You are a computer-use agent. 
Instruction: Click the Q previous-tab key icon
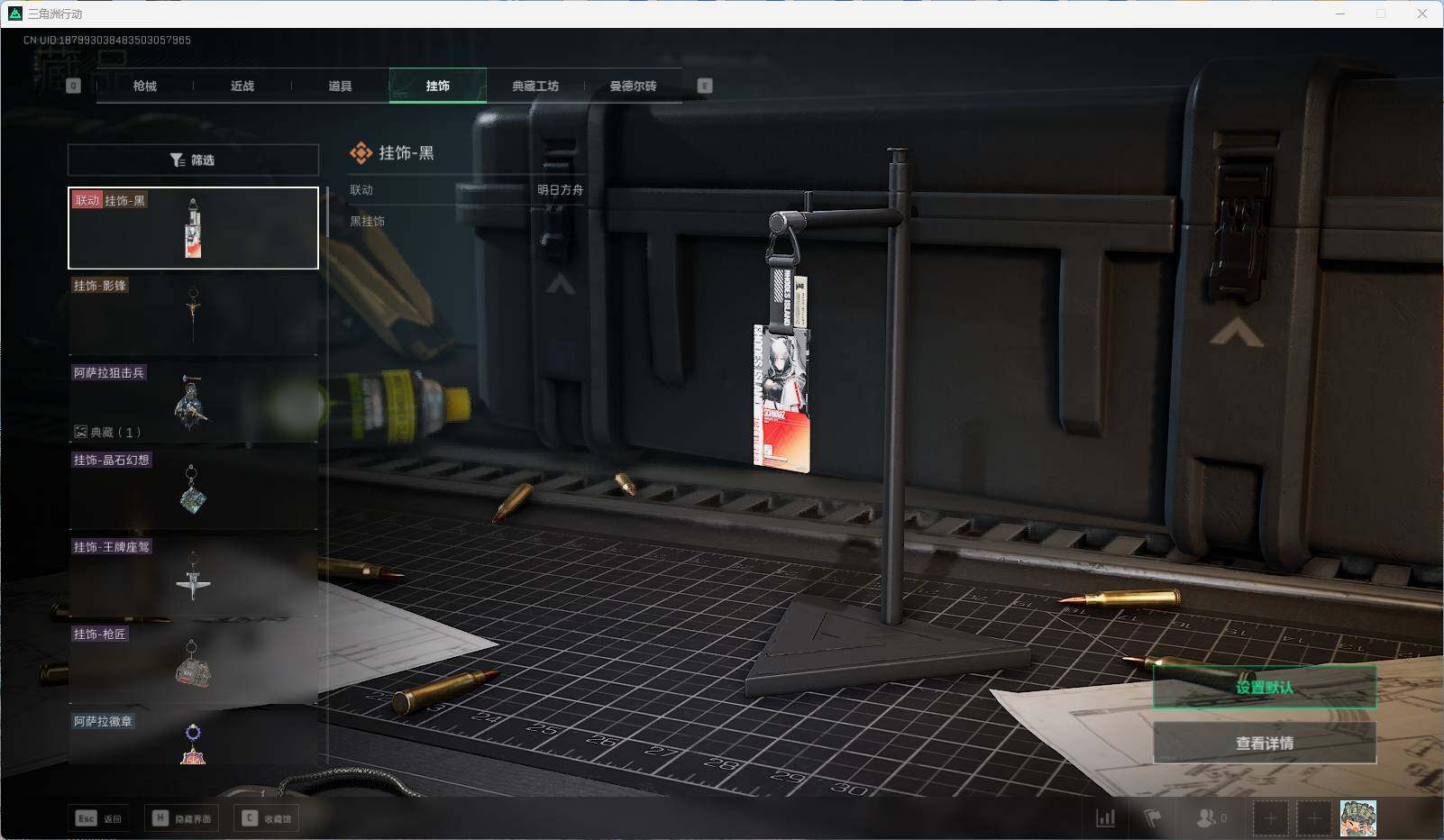coord(74,86)
